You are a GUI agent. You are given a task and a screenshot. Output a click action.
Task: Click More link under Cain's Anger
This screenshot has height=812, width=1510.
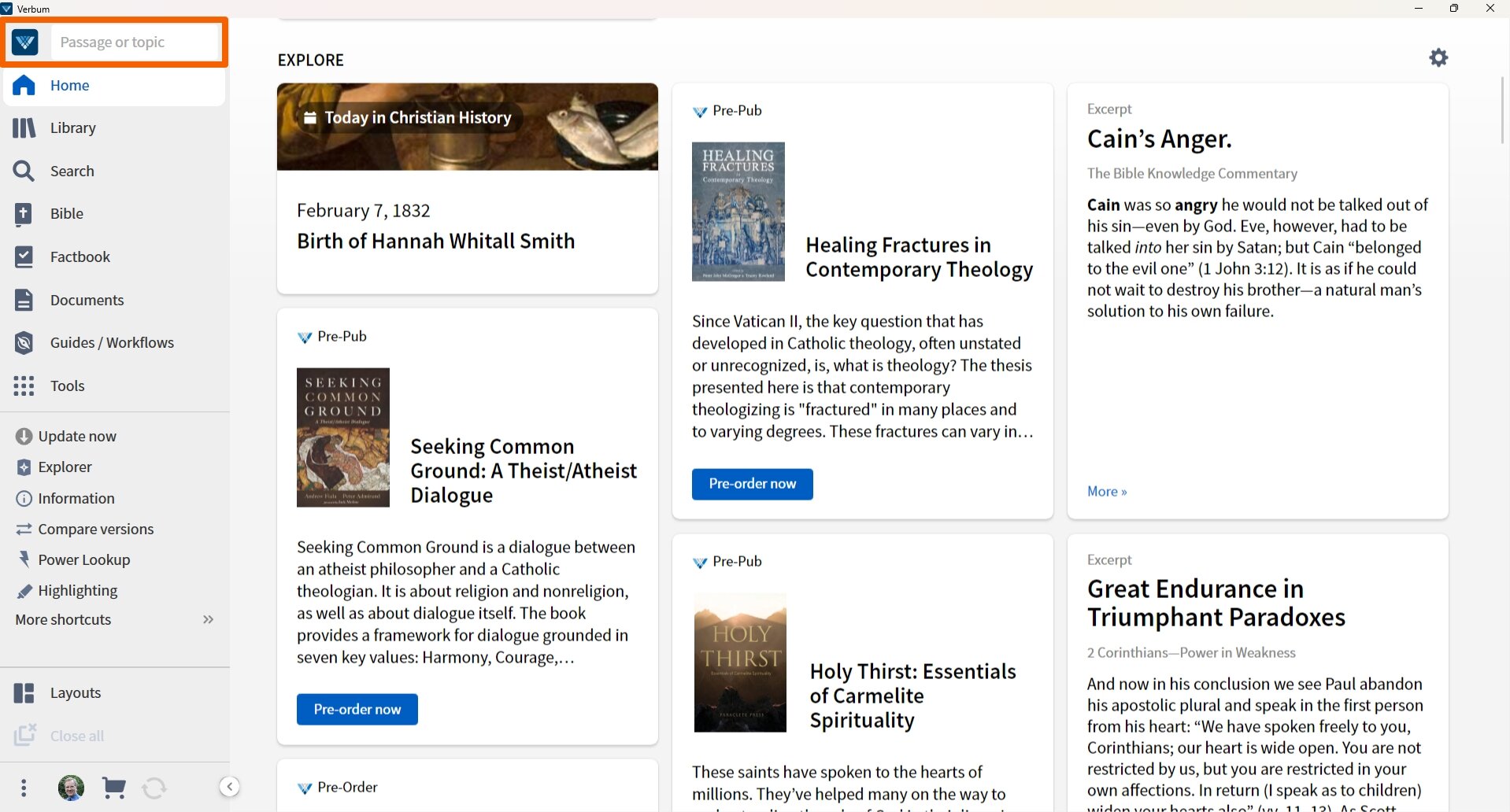click(x=1106, y=492)
